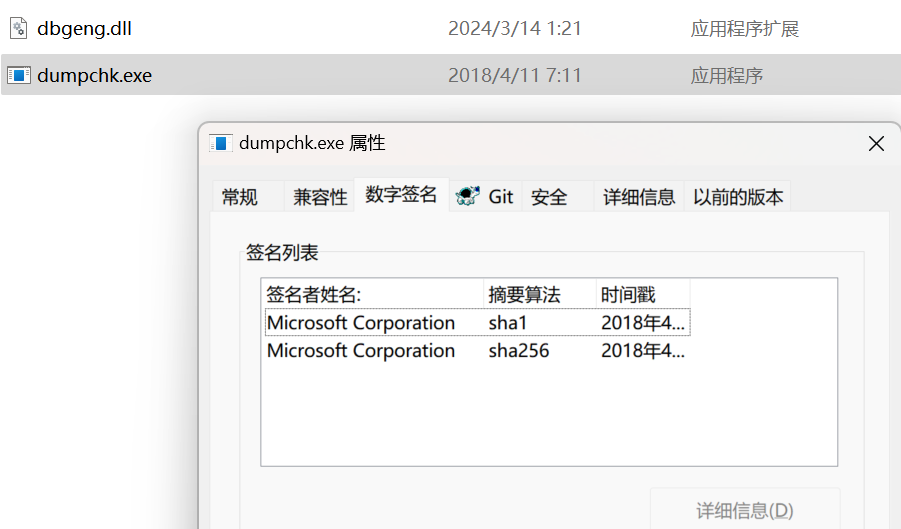This screenshot has width=901, height=529.
Task: Click the 详细信息(D) button
Action: 745,510
